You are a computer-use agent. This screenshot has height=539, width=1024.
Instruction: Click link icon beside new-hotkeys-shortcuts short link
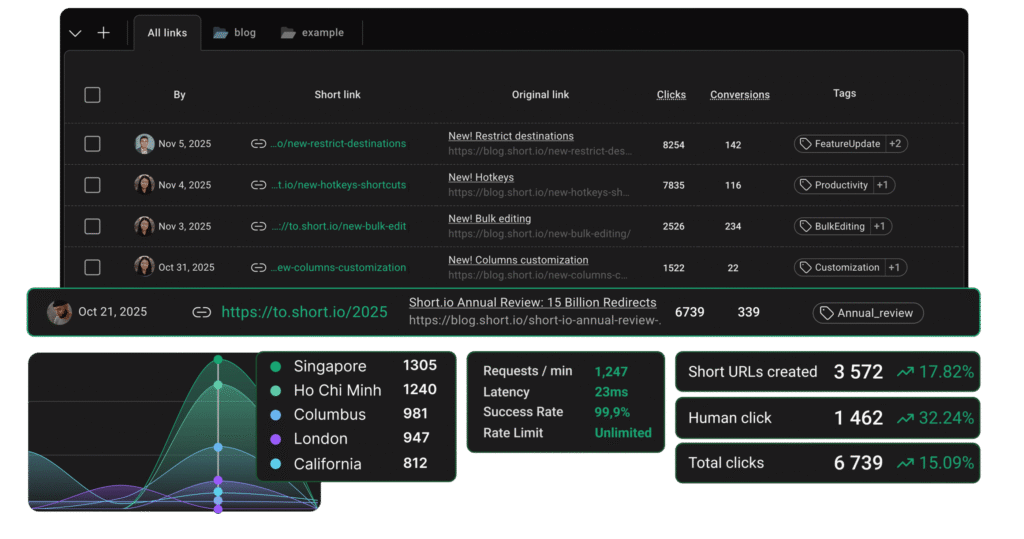pos(259,185)
